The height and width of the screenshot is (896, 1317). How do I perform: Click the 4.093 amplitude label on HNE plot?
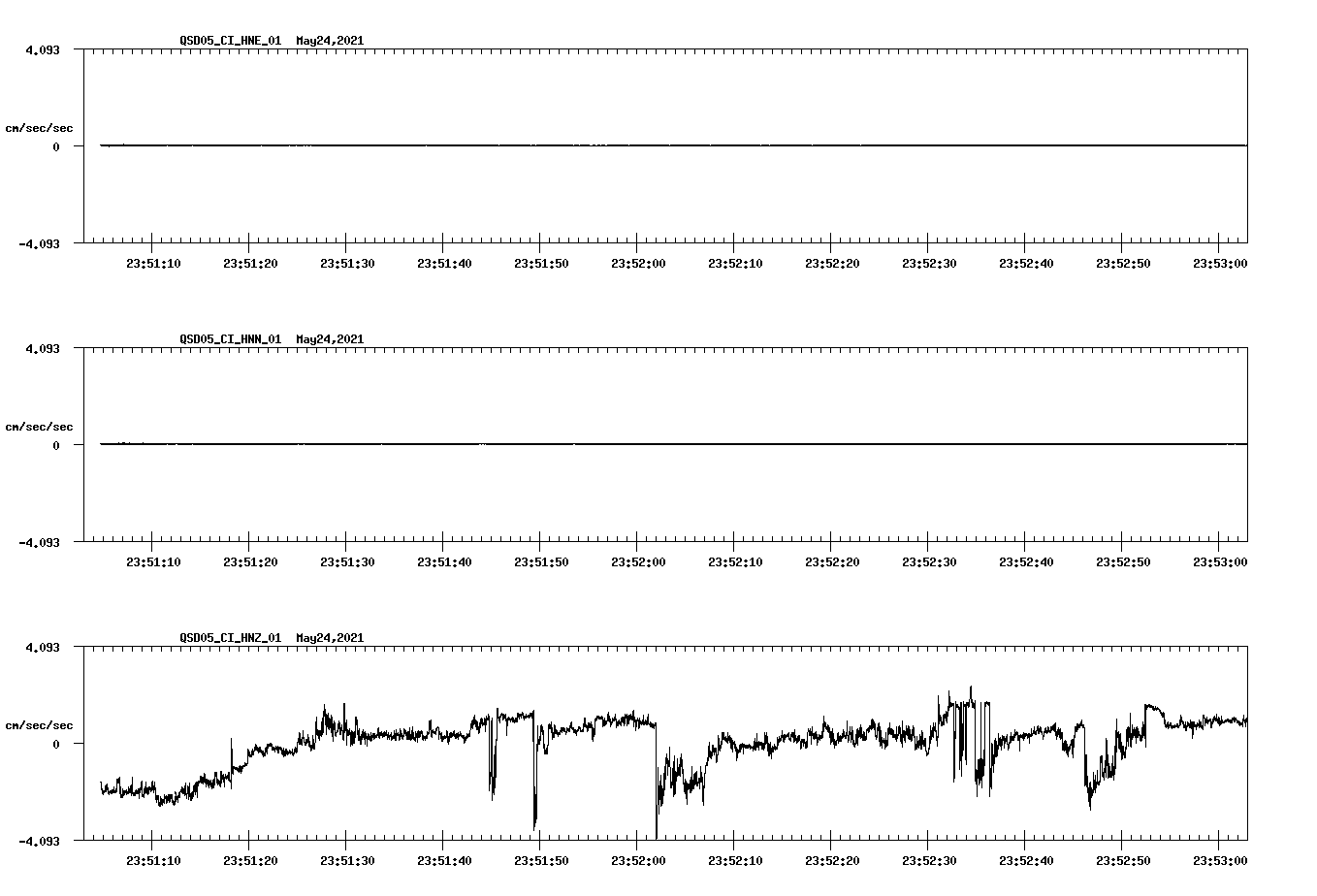(x=43, y=48)
